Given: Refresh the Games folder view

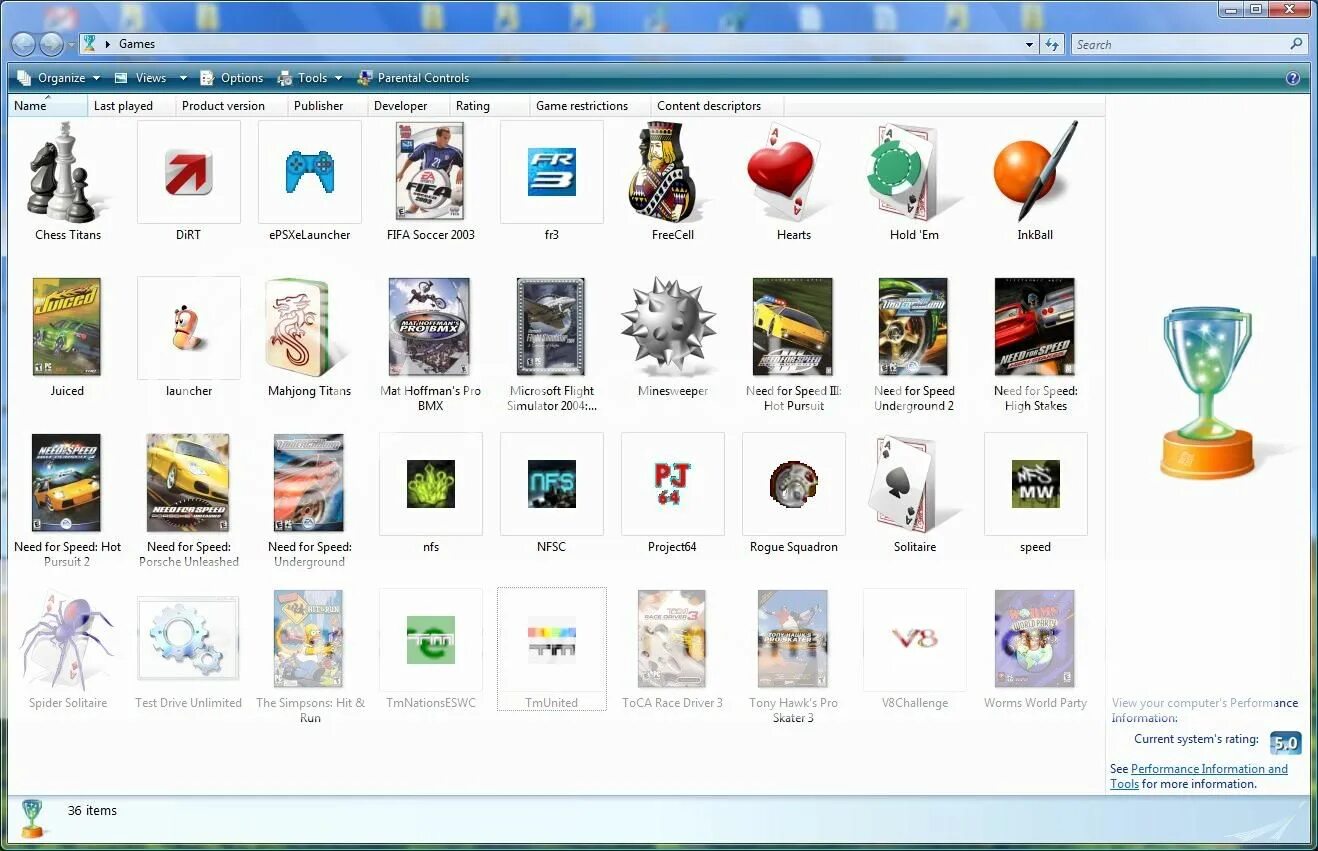Looking at the screenshot, I should coord(1052,45).
